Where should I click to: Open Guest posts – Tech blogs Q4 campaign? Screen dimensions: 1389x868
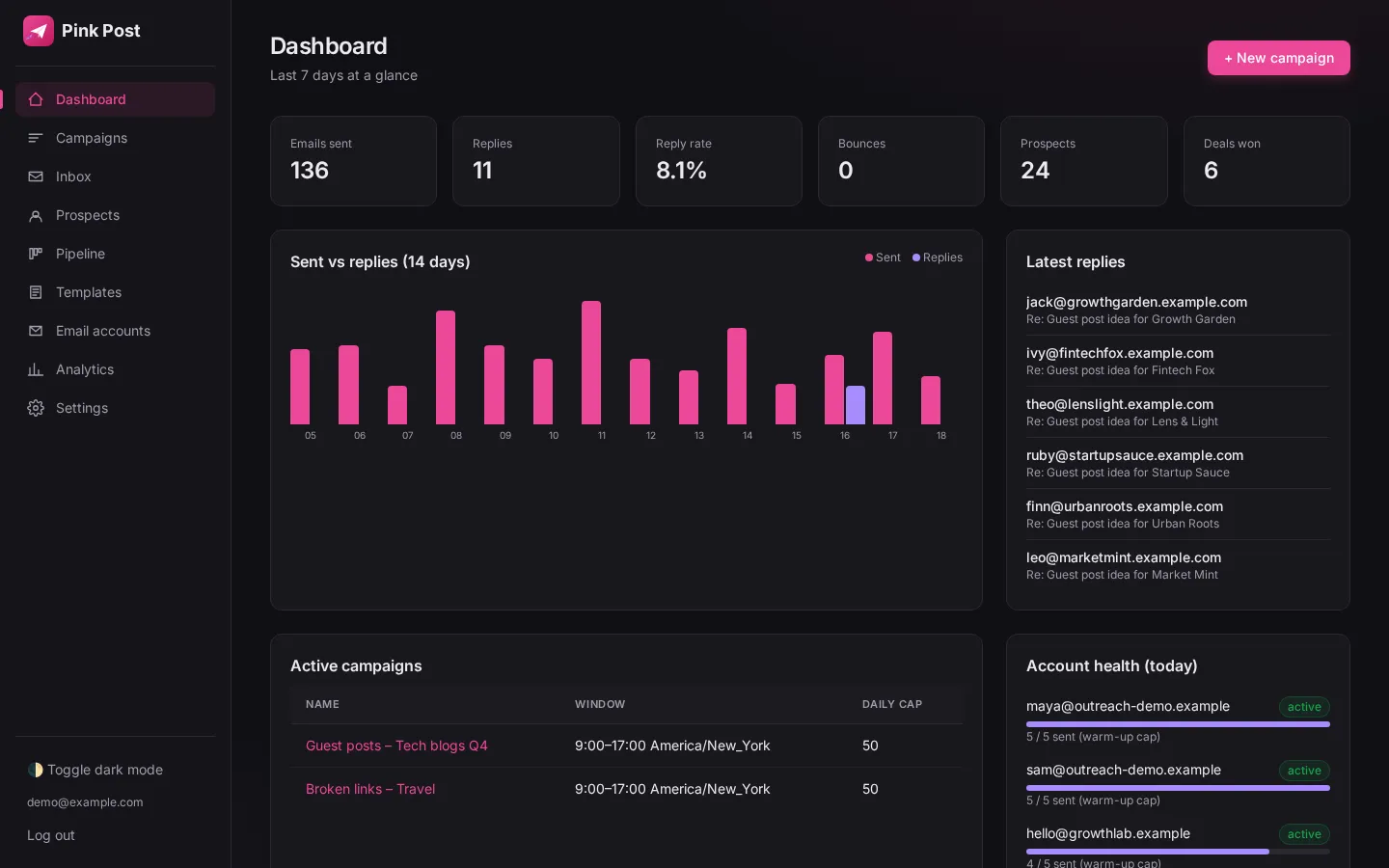coord(396,746)
